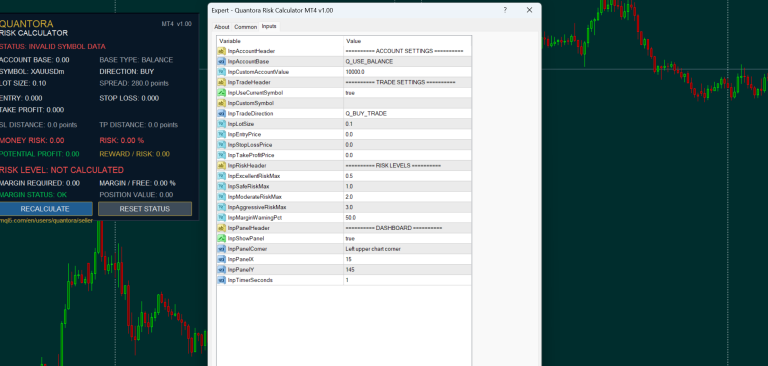
Task: Open the mql5.com quantora seller link
Action: [47, 221]
